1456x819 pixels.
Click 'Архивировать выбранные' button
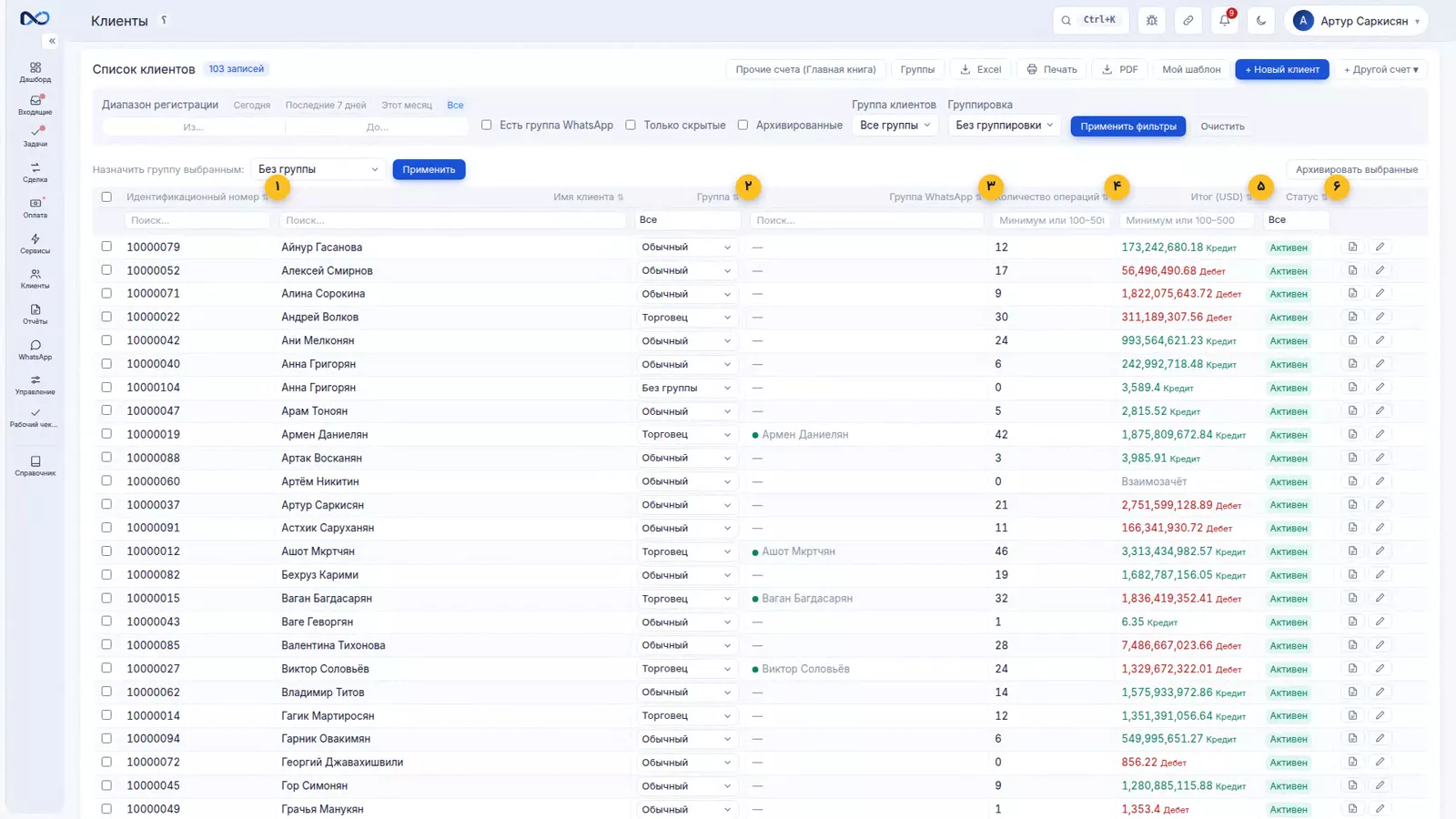click(x=1357, y=169)
